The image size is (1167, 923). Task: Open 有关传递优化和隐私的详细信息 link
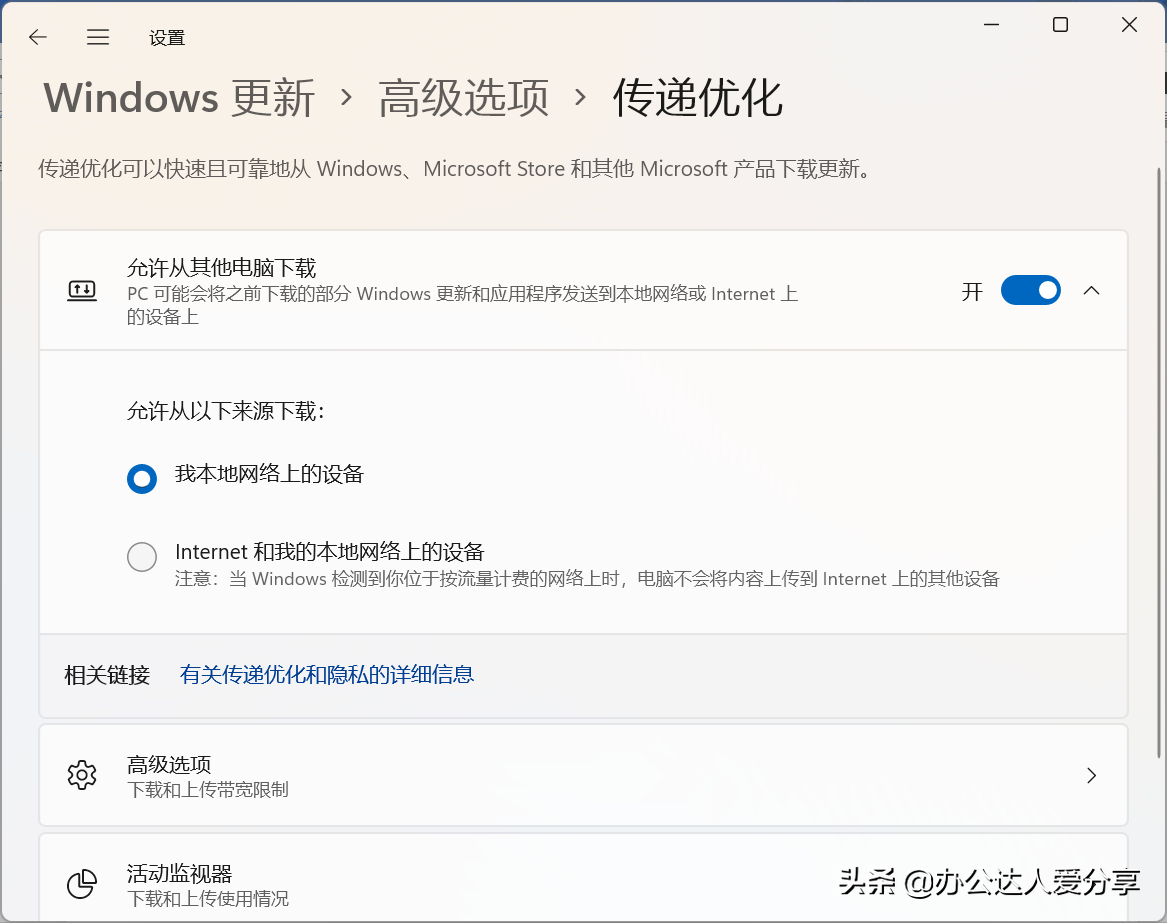327,674
